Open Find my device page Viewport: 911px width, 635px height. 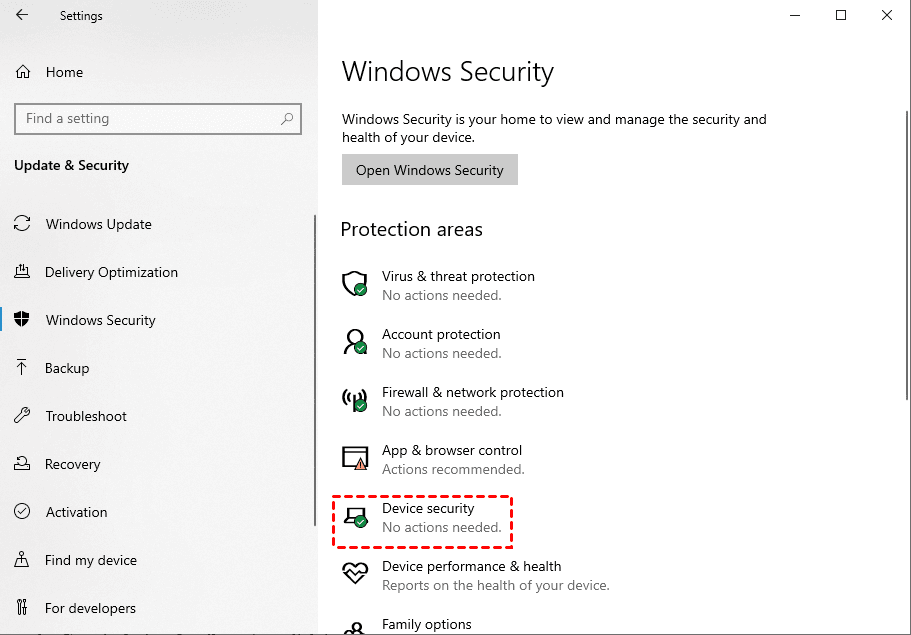pyautogui.click(x=90, y=560)
